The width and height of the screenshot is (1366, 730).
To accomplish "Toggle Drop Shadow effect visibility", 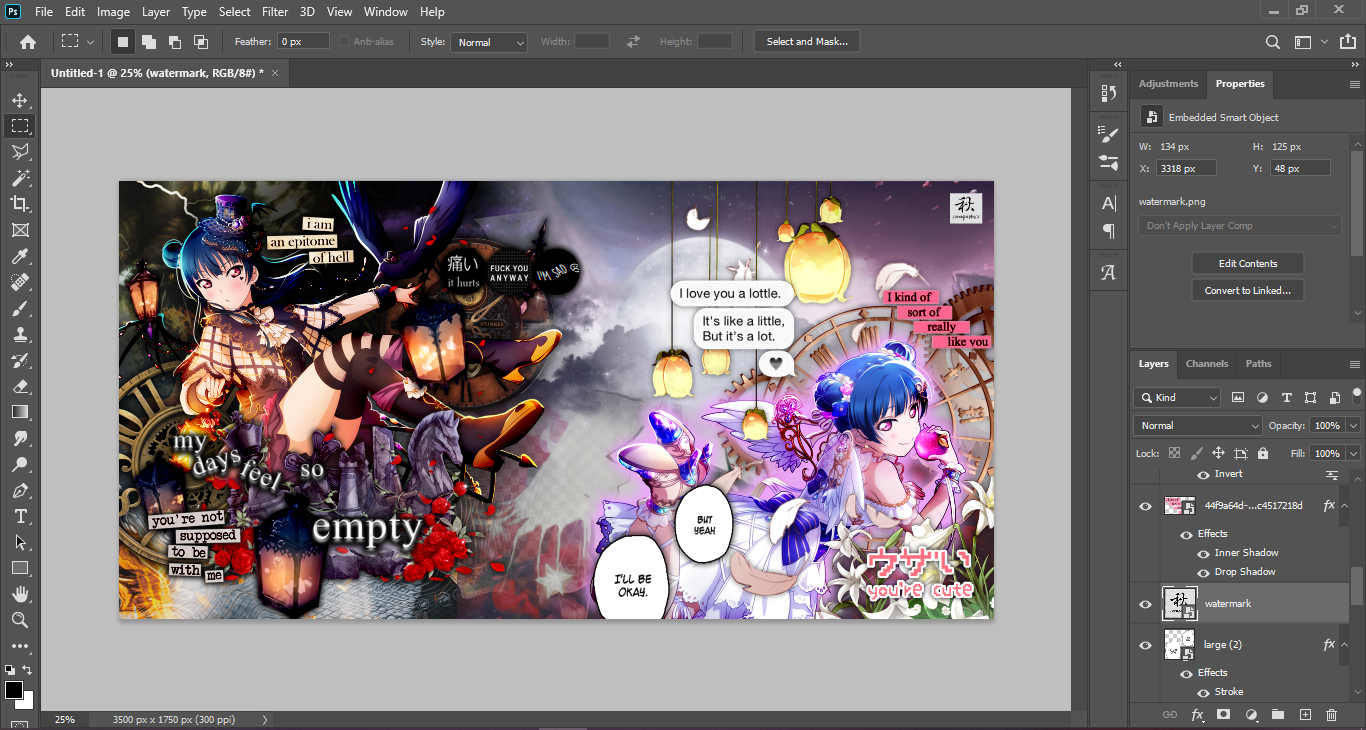I will point(1204,572).
